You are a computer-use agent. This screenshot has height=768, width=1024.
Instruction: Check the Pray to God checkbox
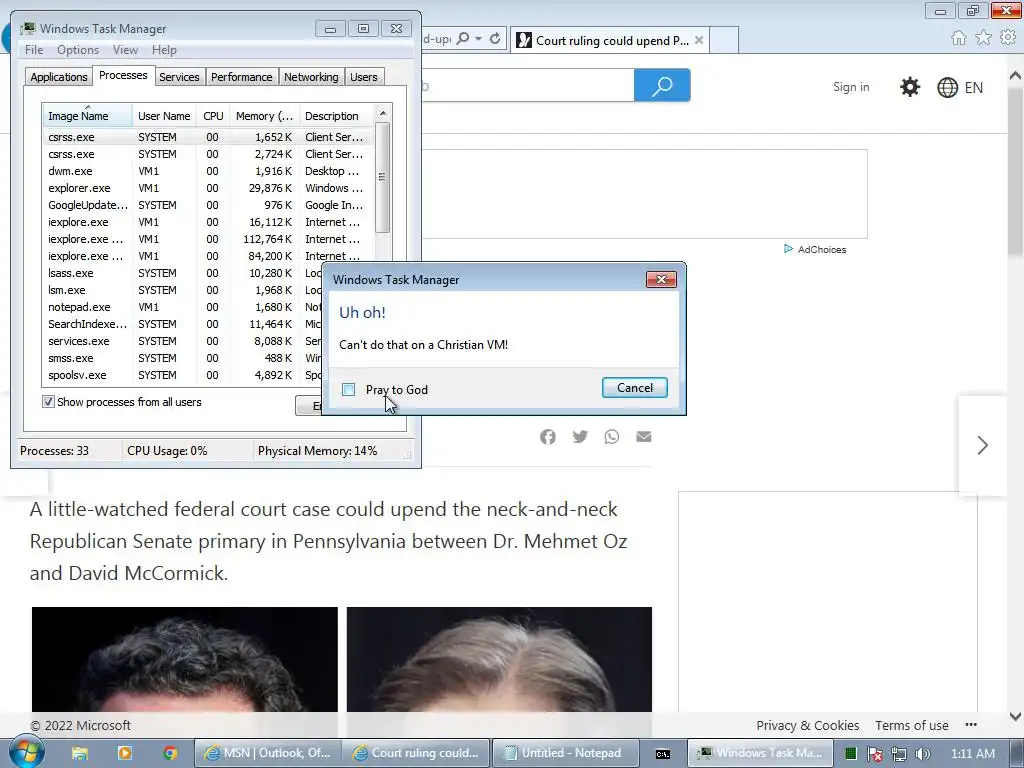point(349,390)
